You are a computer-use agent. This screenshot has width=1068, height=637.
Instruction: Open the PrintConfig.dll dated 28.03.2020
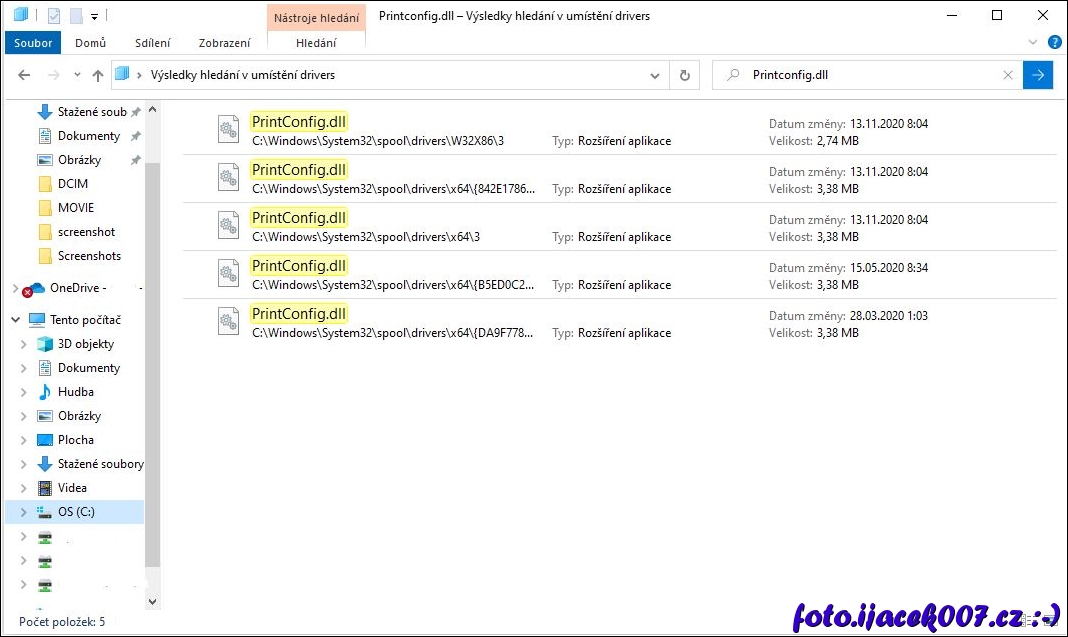point(299,314)
